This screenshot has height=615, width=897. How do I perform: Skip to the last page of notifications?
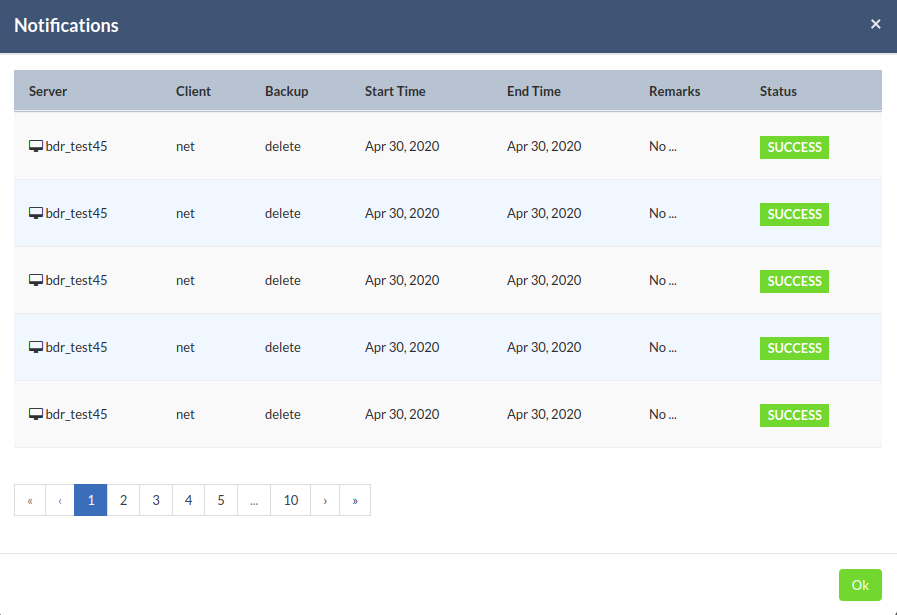pyautogui.click(x=355, y=500)
